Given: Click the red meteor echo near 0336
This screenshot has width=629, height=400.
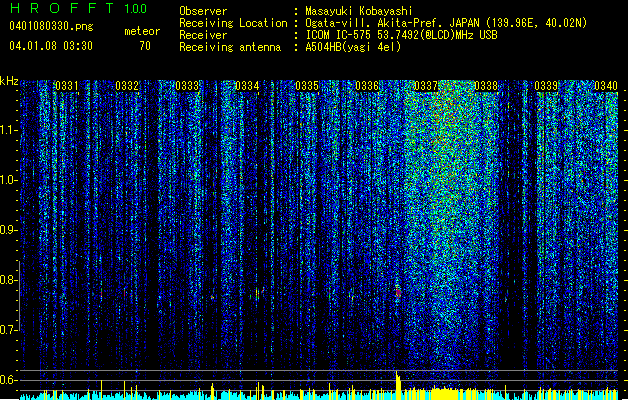Looking at the screenshot, I should (398, 292).
